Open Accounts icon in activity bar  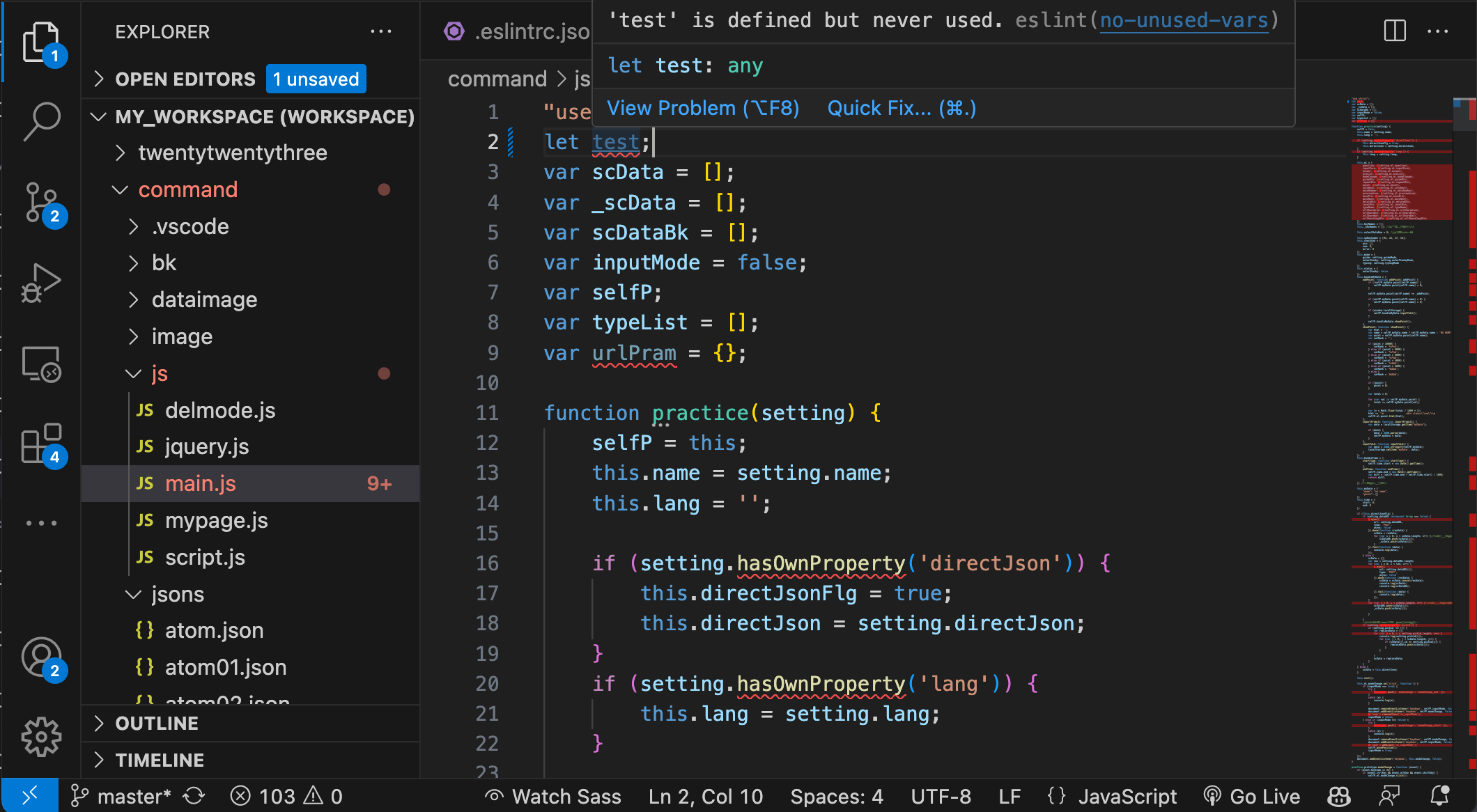pos(42,657)
